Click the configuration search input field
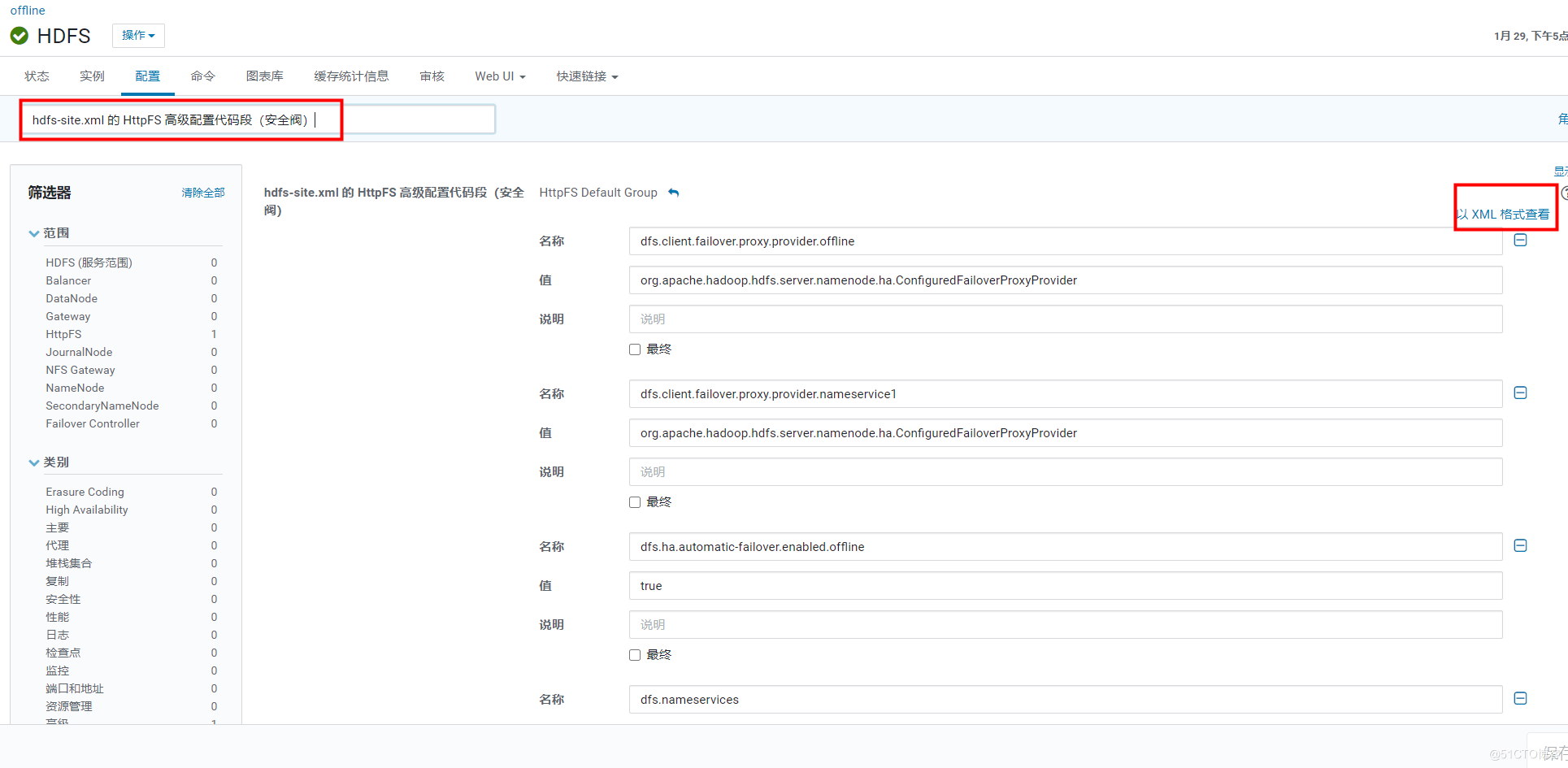 [x=258, y=119]
